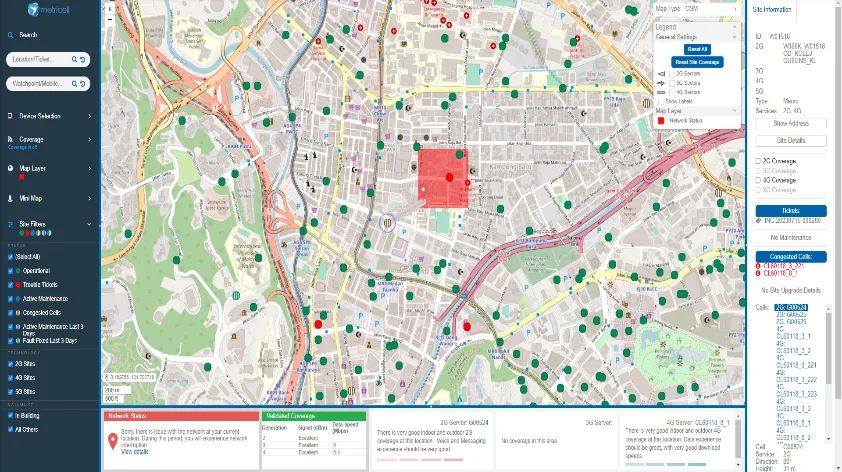Click the Cells list scrollbar down arrow
The width and height of the screenshot is (842, 472).
click(x=829, y=439)
